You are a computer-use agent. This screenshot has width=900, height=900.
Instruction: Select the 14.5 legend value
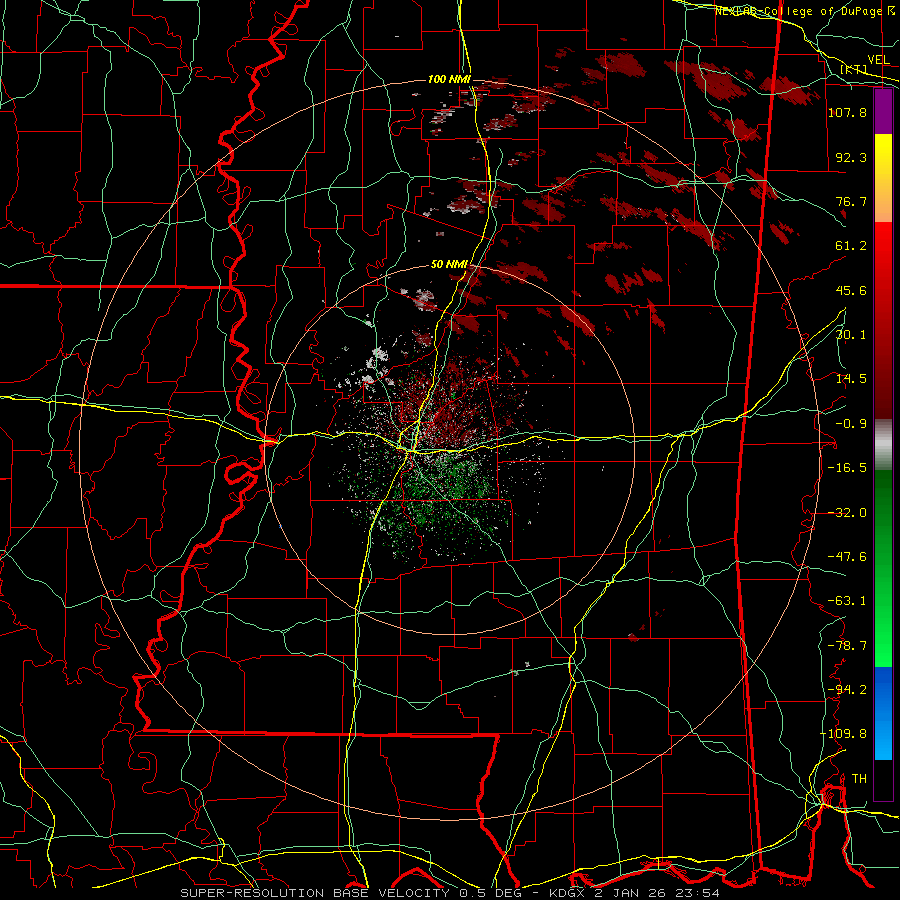851,378
